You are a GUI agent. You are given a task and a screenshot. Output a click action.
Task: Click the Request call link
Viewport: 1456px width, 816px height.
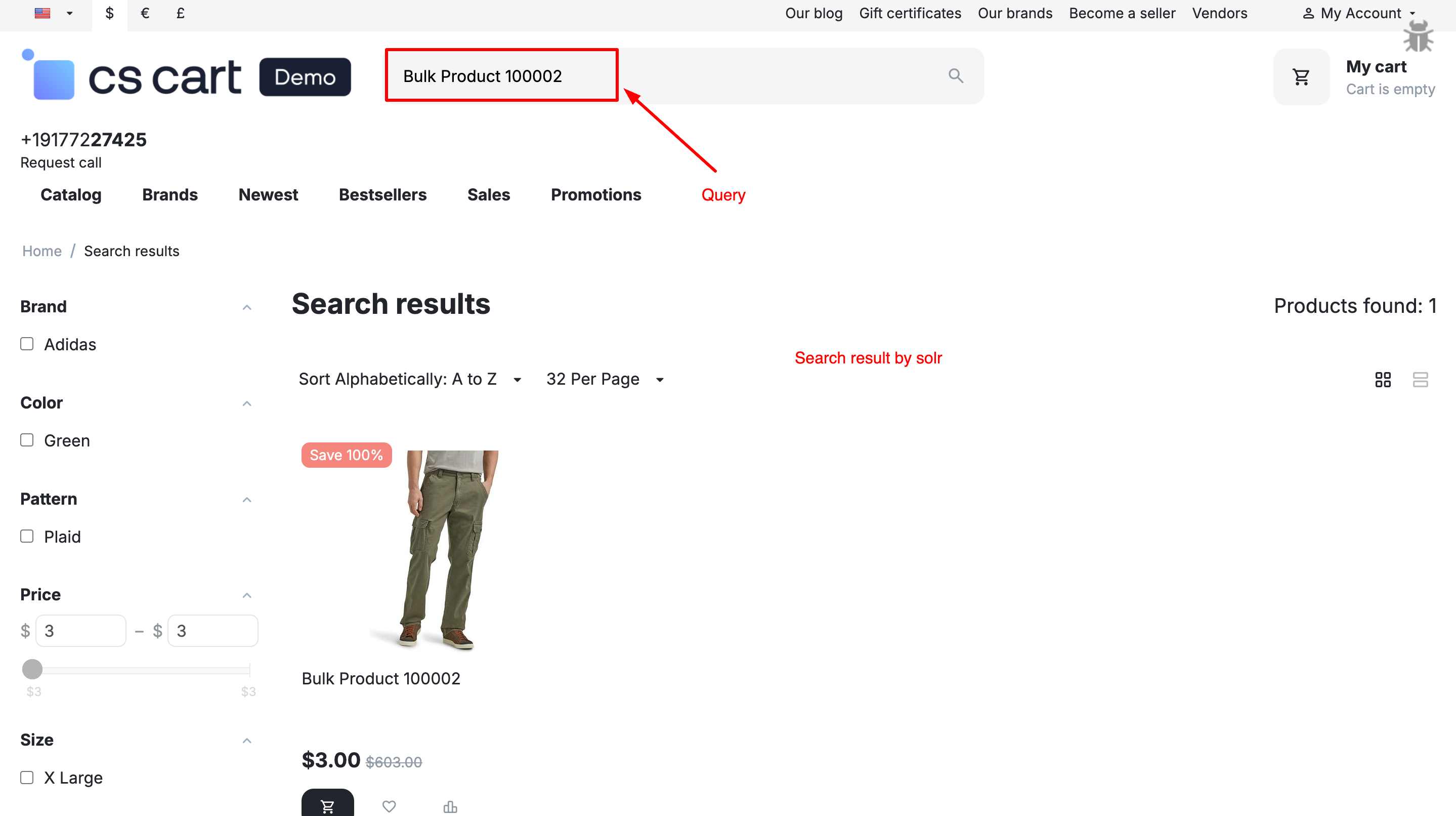[61, 162]
